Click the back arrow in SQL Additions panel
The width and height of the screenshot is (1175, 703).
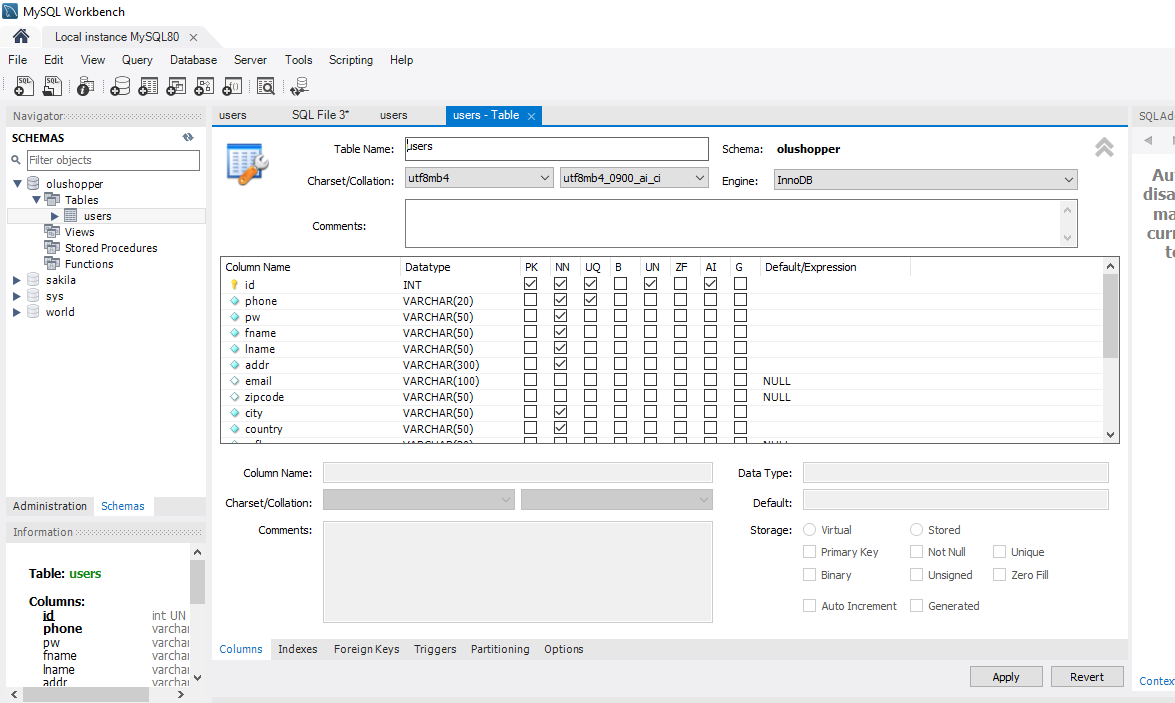pyautogui.click(x=1148, y=140)
